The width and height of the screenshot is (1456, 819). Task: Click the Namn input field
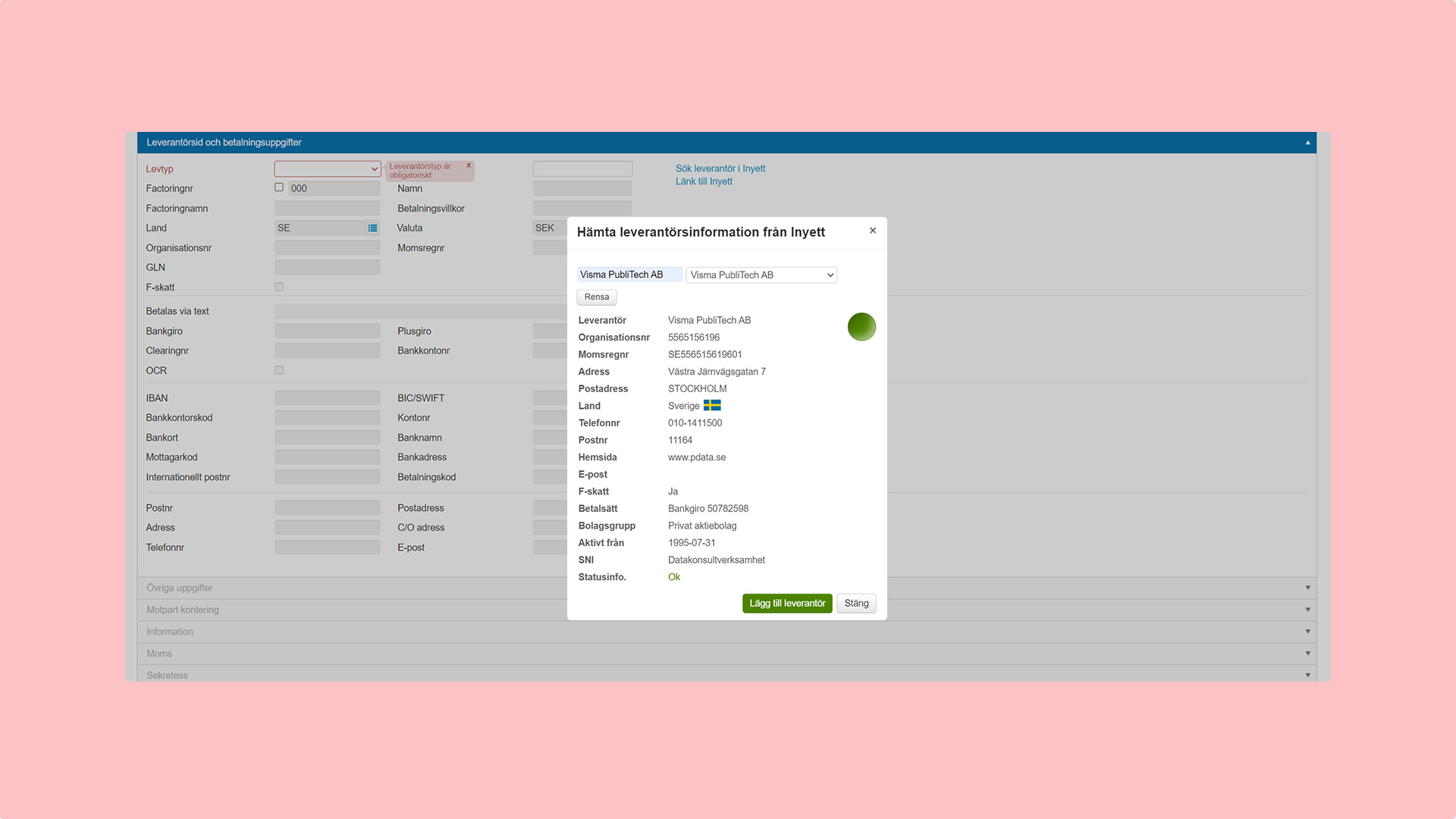click(582, 189)
